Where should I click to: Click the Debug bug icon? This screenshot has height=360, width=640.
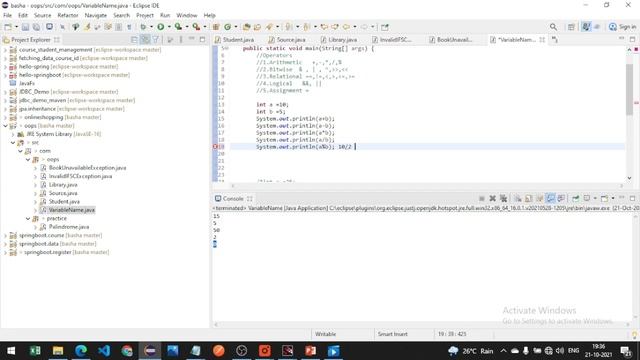point(143,27)
